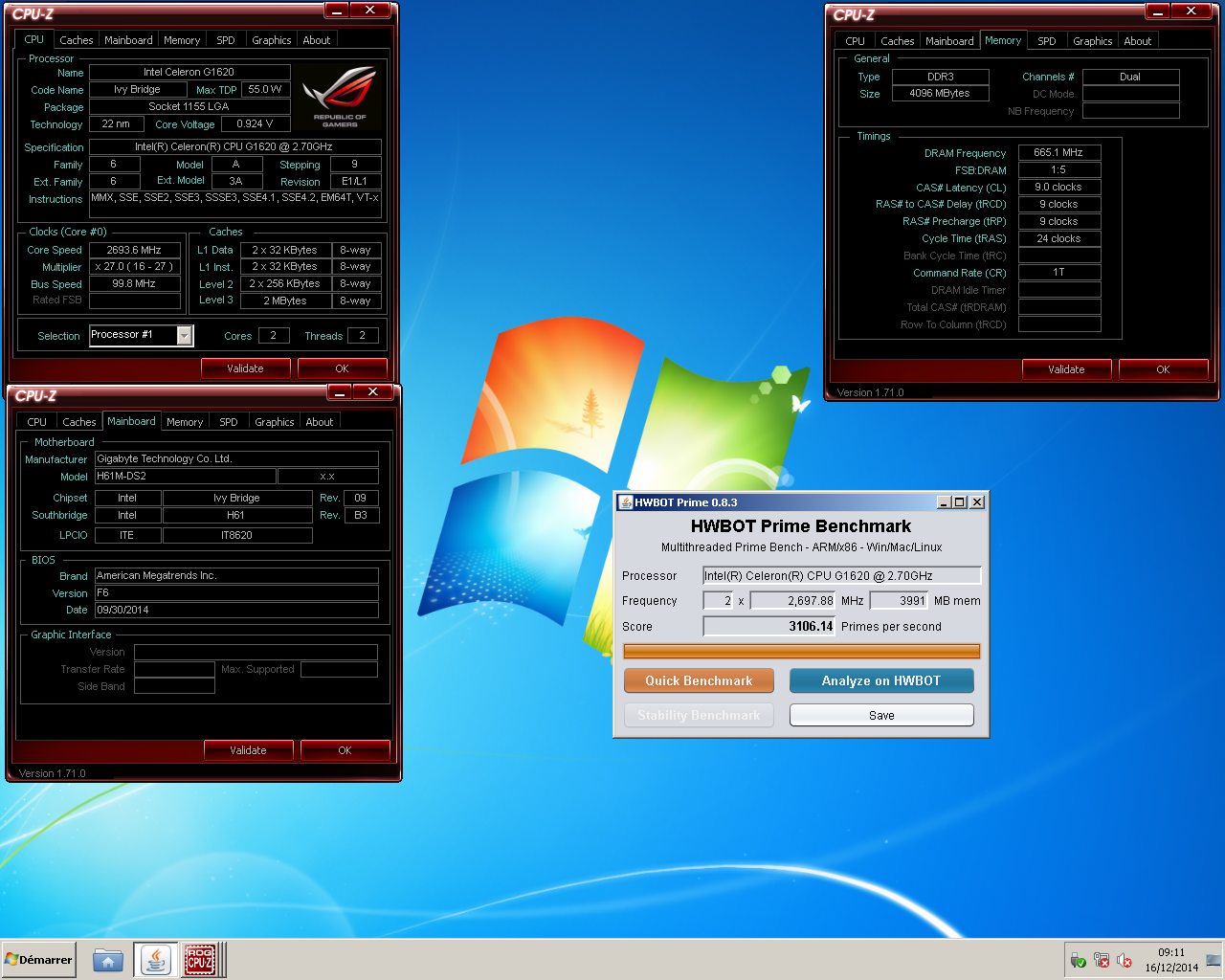Click the HWBOT Score field showing 3106.14

tap(769, 626)
